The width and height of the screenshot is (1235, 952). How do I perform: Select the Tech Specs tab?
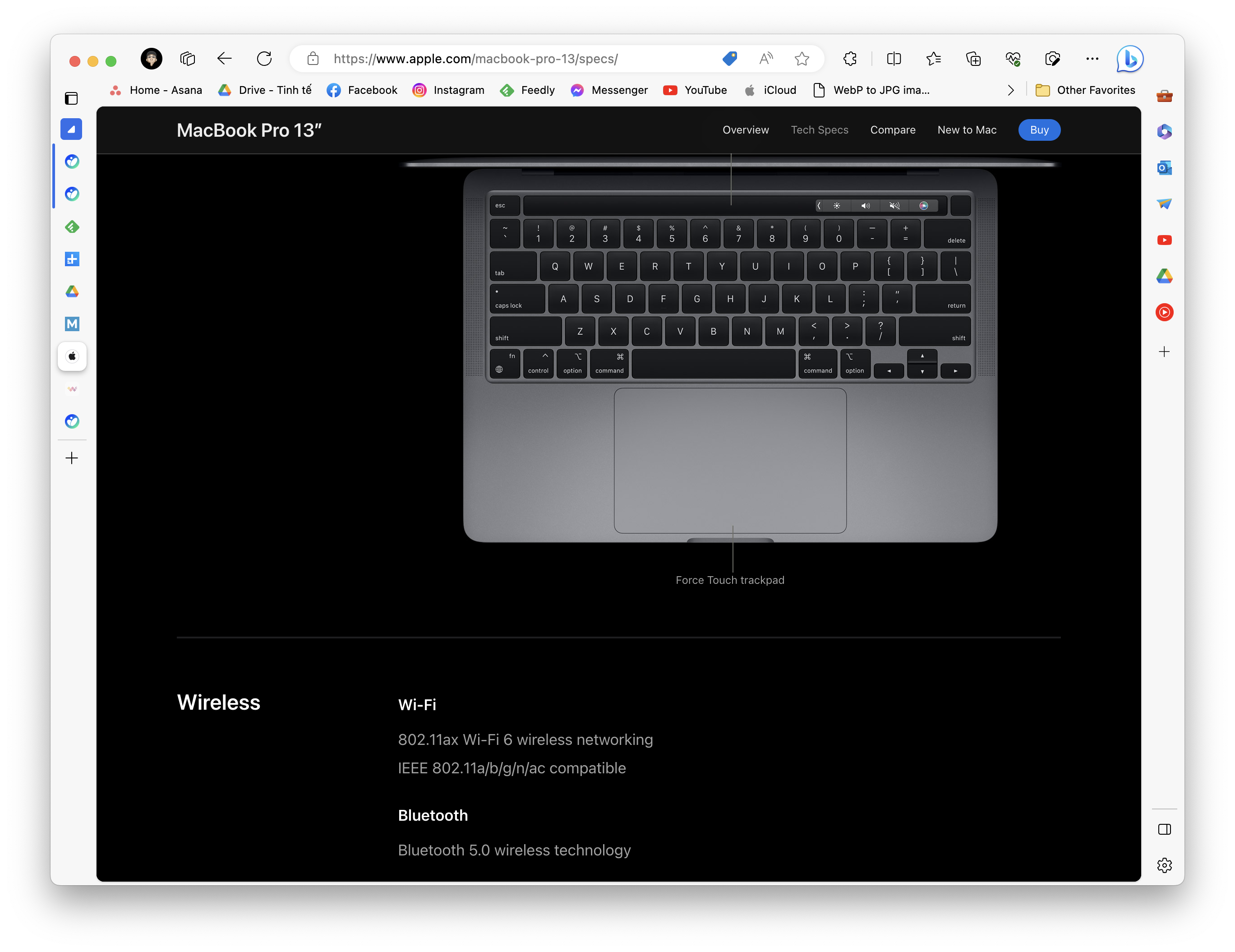(820, 130)
